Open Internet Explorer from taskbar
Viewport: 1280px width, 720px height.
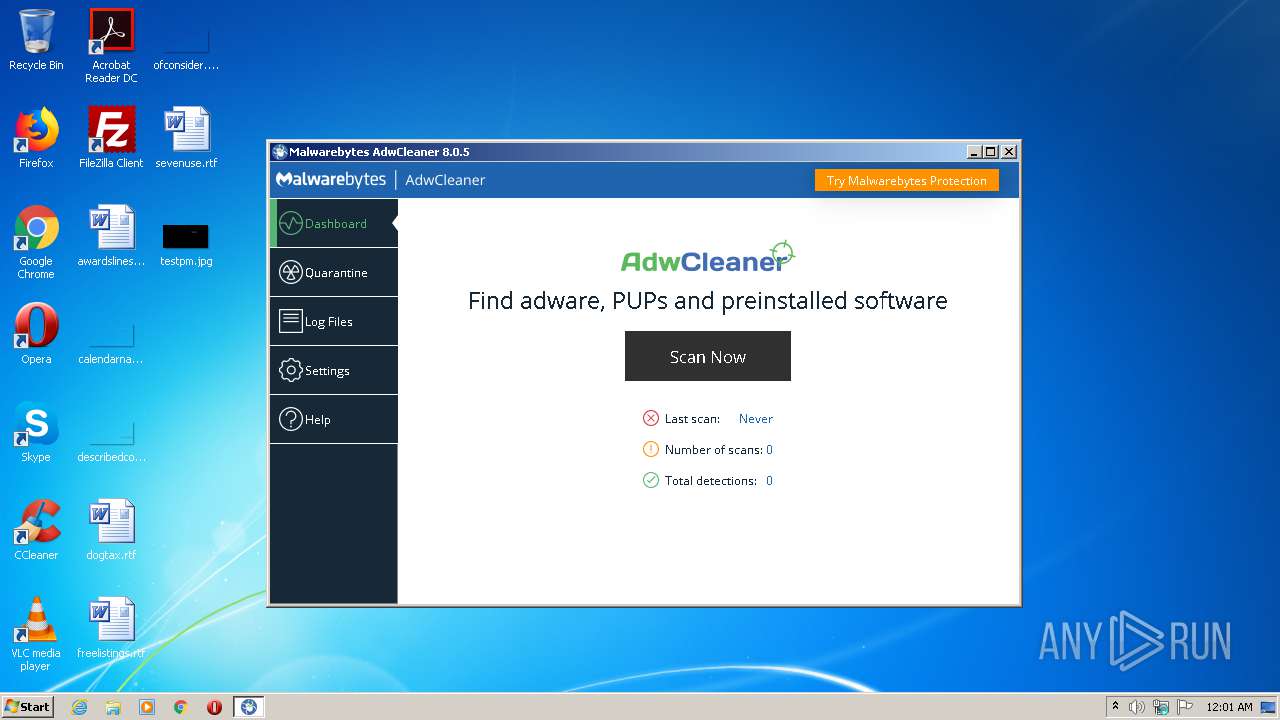click(80, 707)
